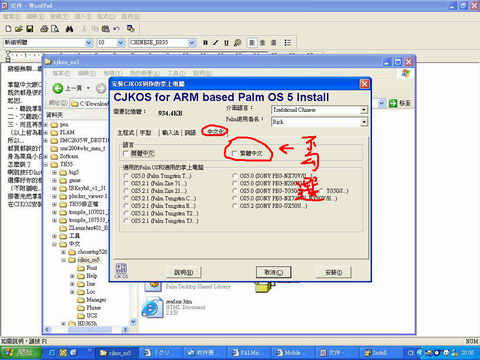480x360 pixels.
Task: Open text color palette icon in WordPad
Action: (238, 43)
